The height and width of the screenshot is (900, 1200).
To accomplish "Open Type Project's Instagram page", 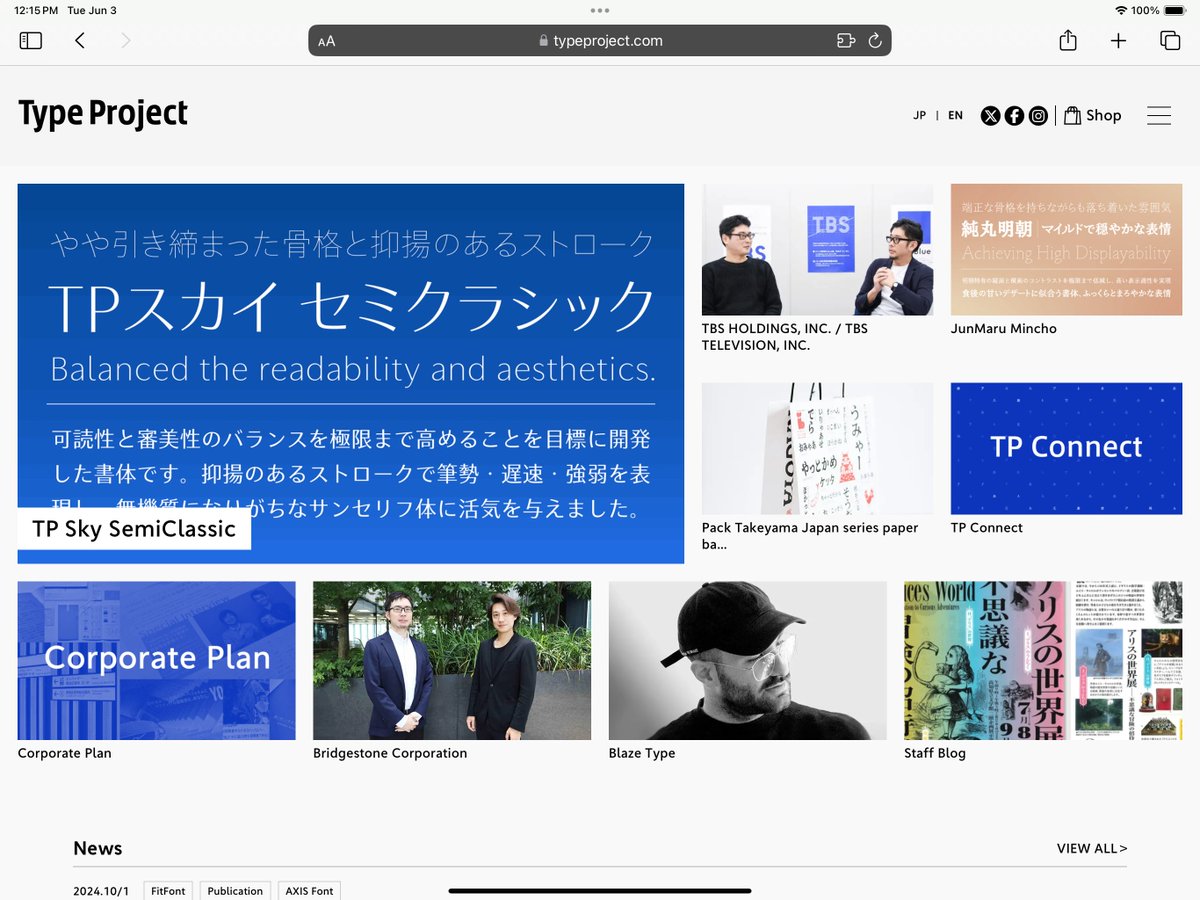I will pos(1039,116).
